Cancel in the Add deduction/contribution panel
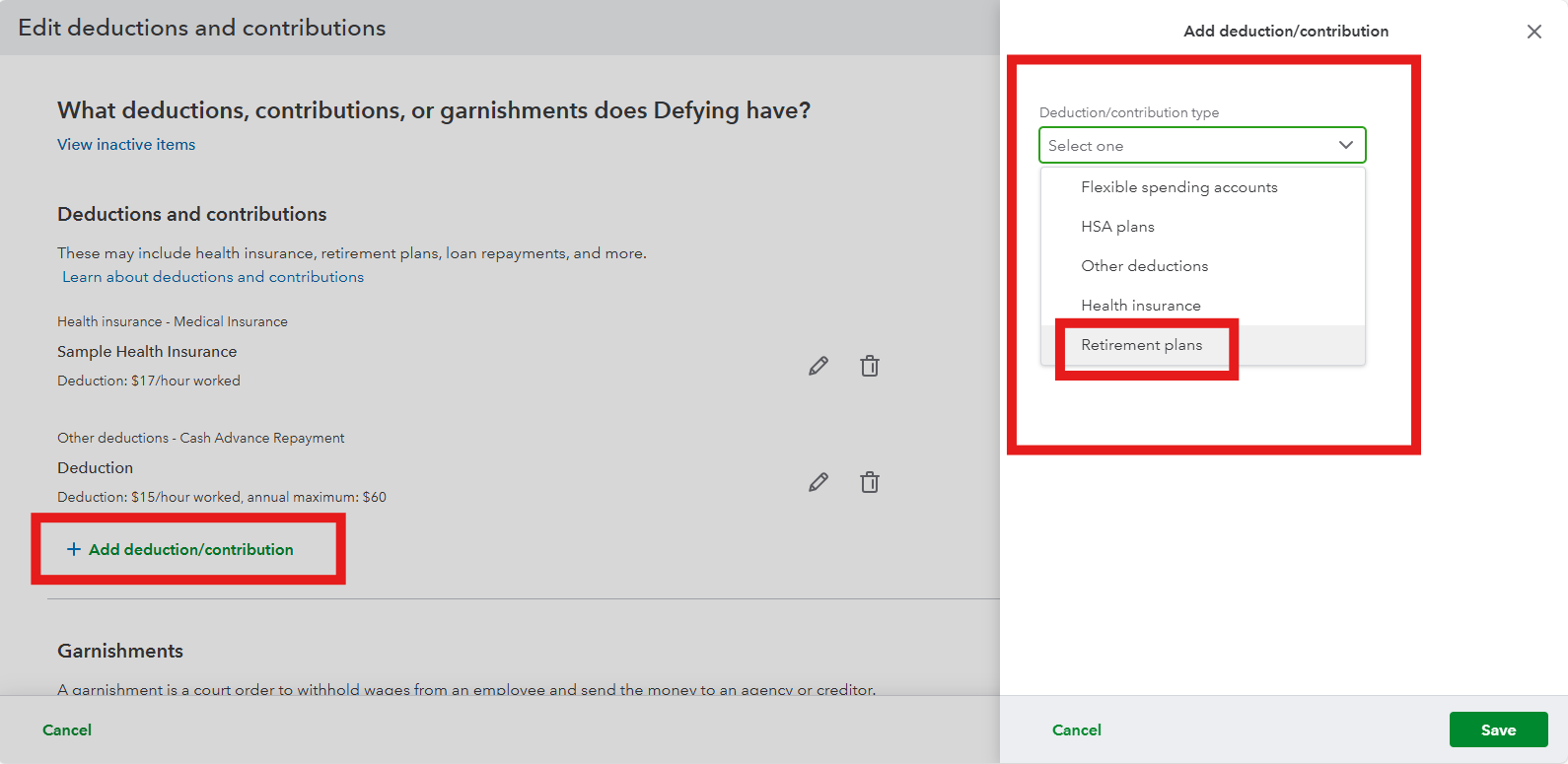Image resolution: width=1568 pixels, height=764 pixels. pos(1076,730)
